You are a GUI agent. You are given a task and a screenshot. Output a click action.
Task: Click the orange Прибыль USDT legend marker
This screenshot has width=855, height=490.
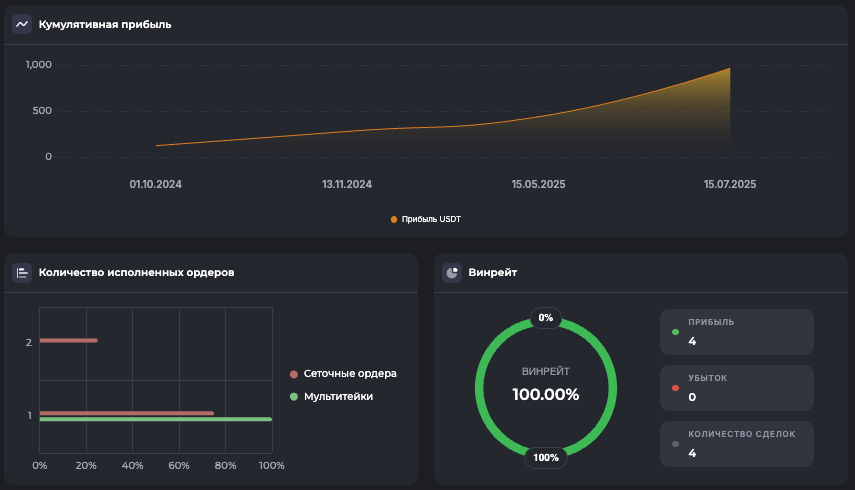click(394, 219)
